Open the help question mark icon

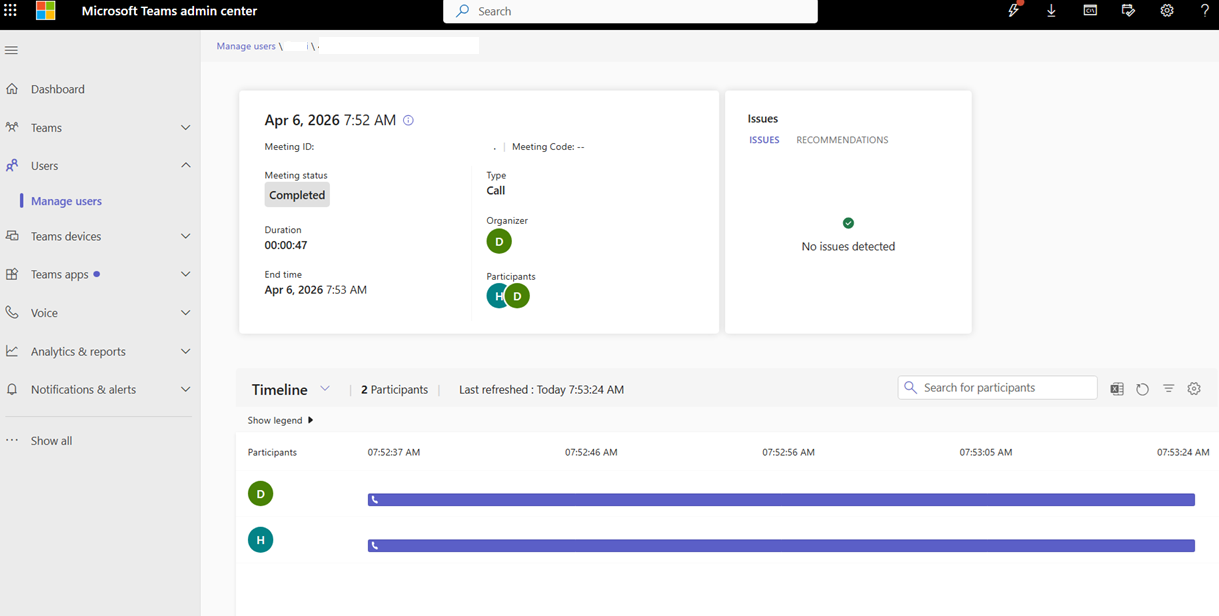coord(1205,11)
